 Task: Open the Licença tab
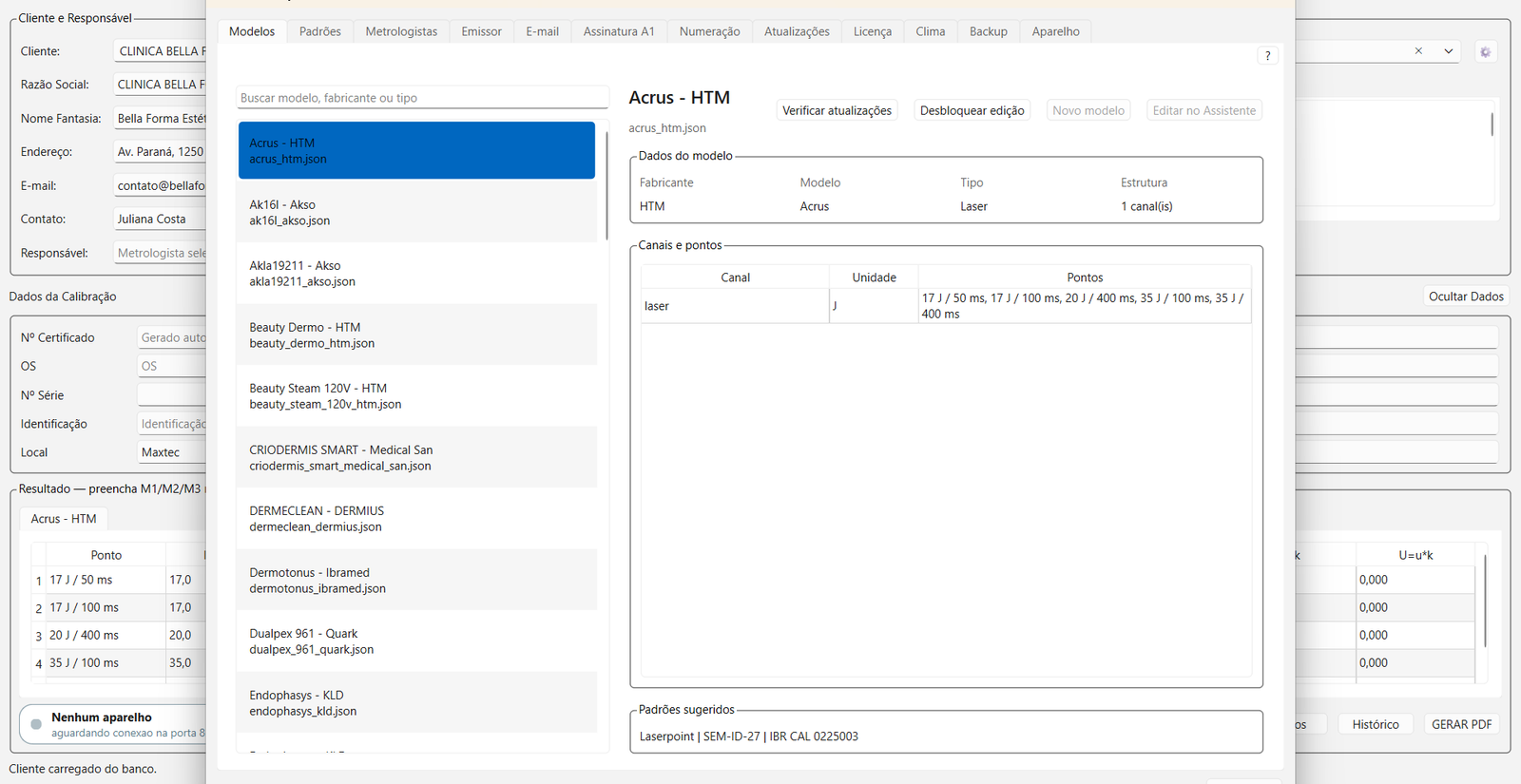pos(873,31)
